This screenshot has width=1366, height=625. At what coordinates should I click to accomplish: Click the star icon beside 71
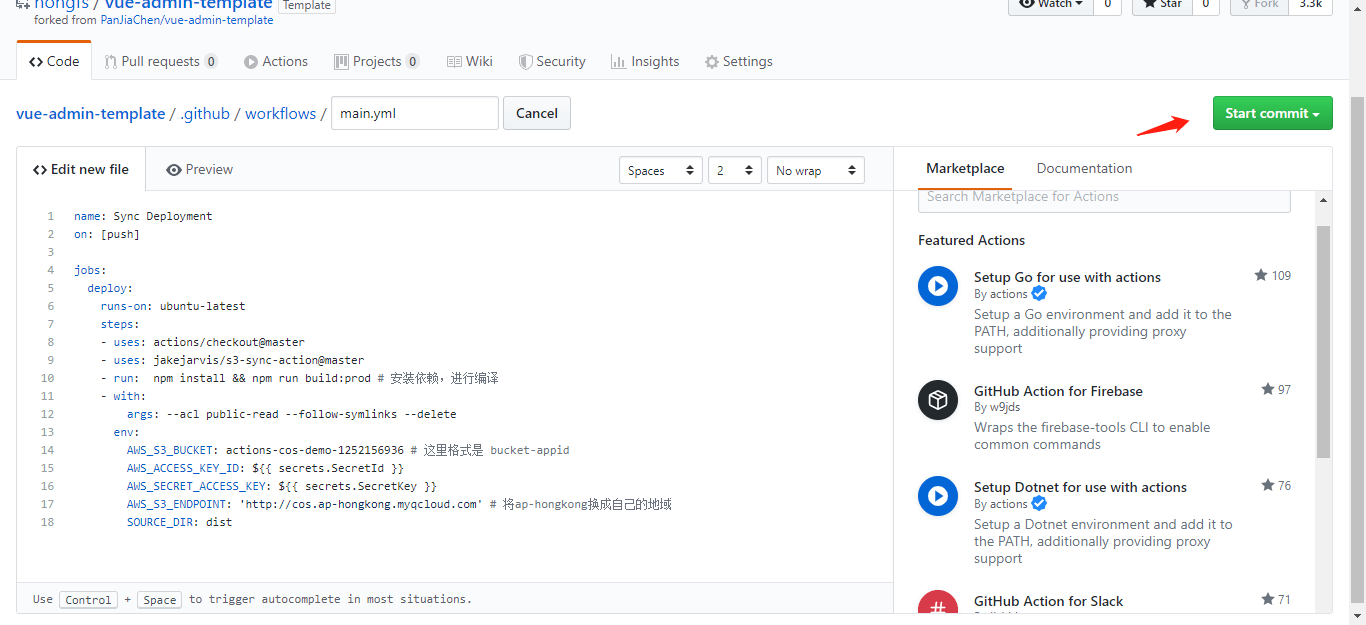pos(1268,599)
